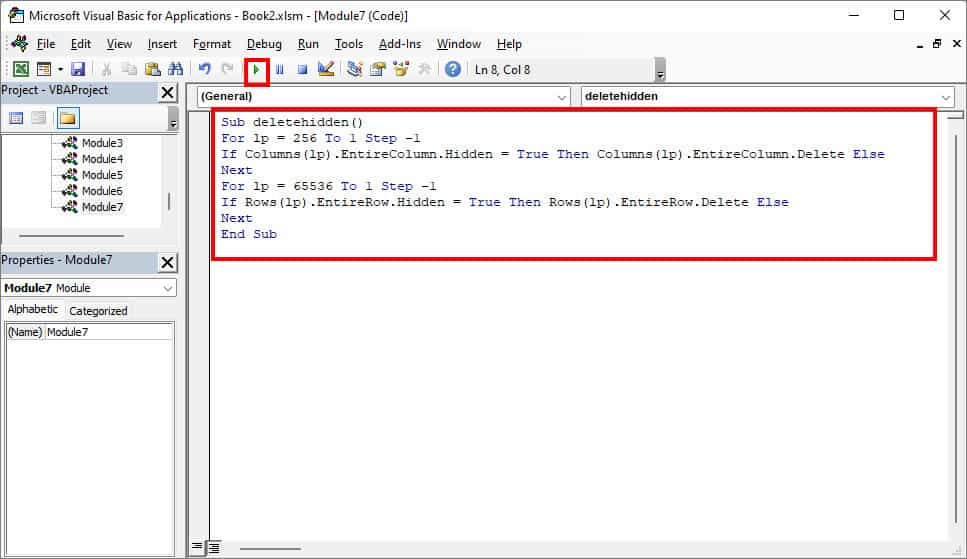Open the Run menu
967x559 pixels.
(x=308, y=44)
